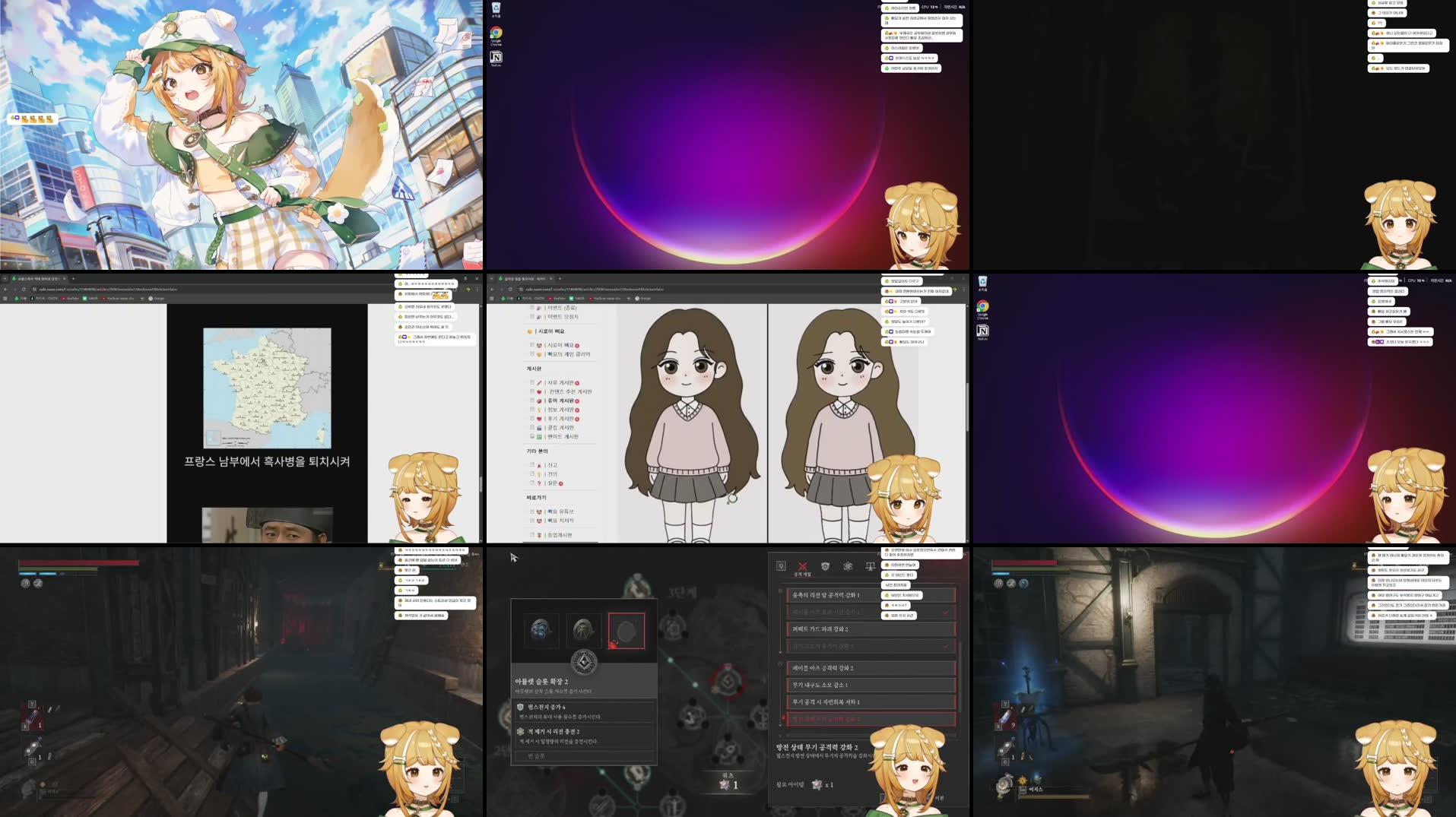Select the scales category icon in the skill tree

(x=869, y=565)
